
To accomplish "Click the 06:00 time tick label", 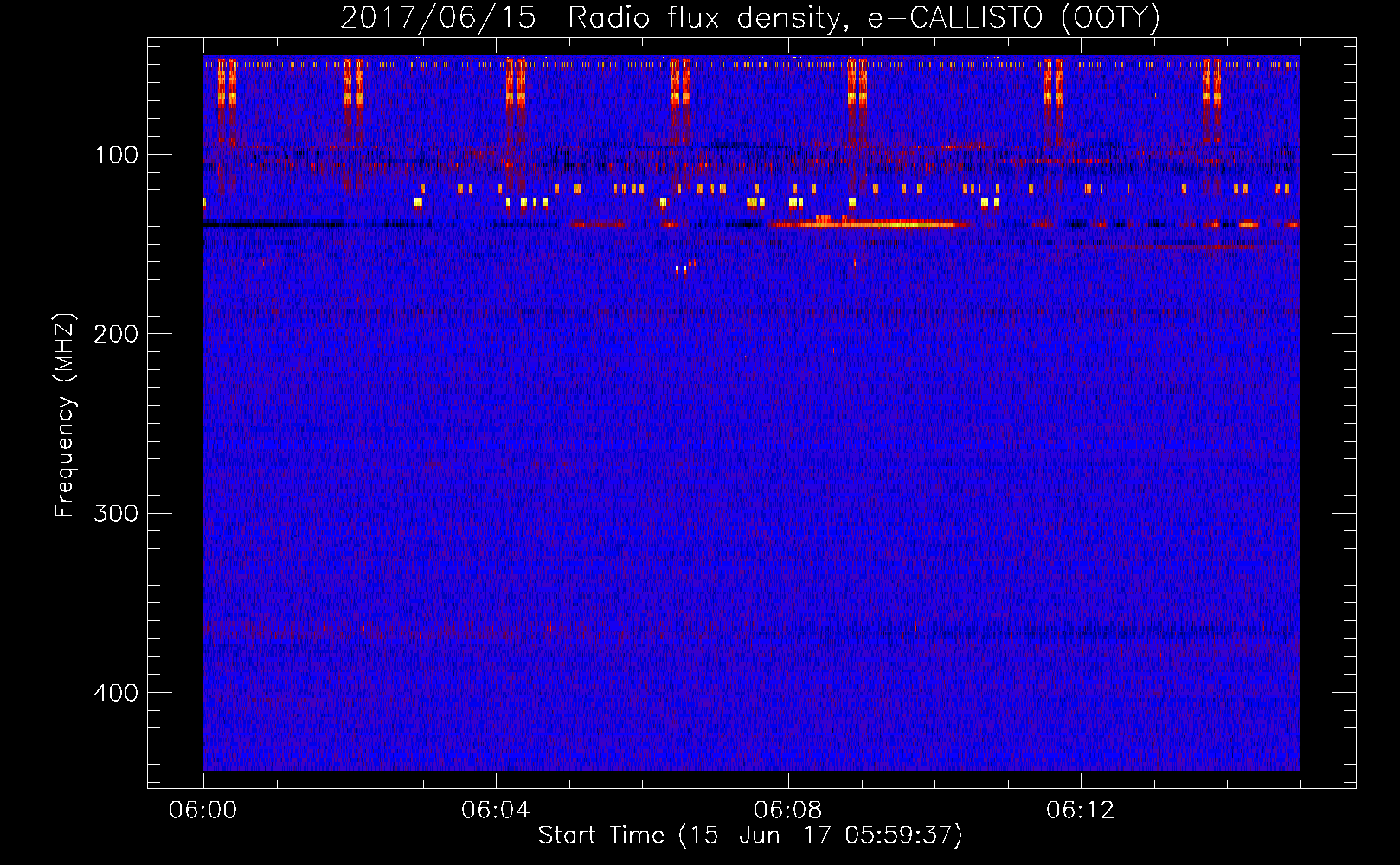I will click(x=203, y=811).
